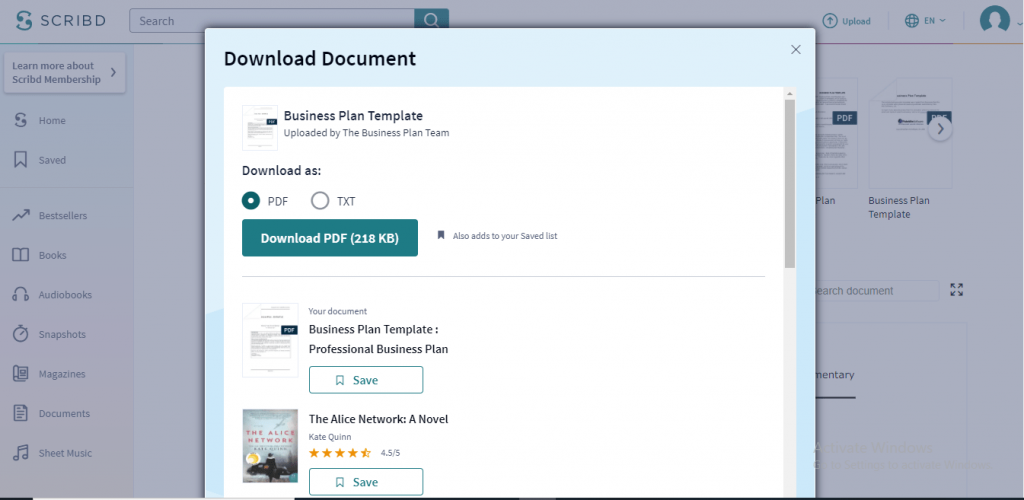Click the background Business Plan Template card
The width and height of the screenshot is (1024, 500).
(x=910, y=149)
